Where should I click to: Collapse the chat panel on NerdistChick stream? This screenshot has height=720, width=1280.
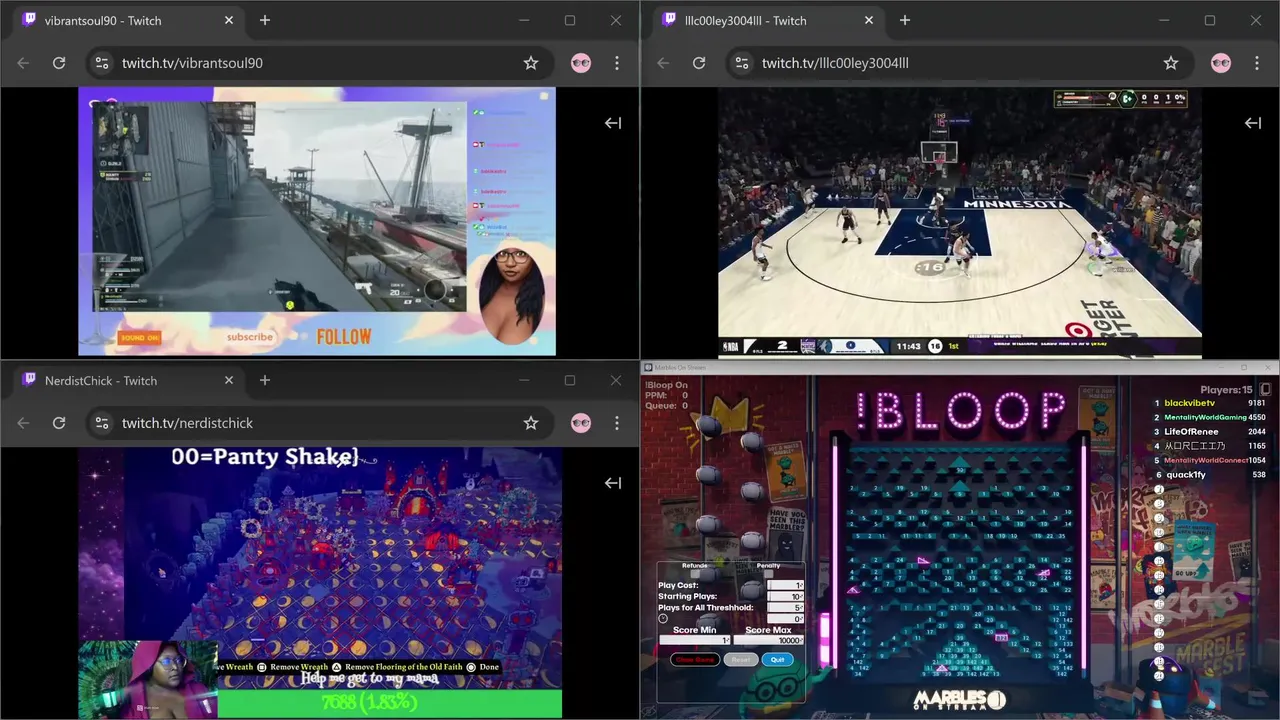(613, 483)
